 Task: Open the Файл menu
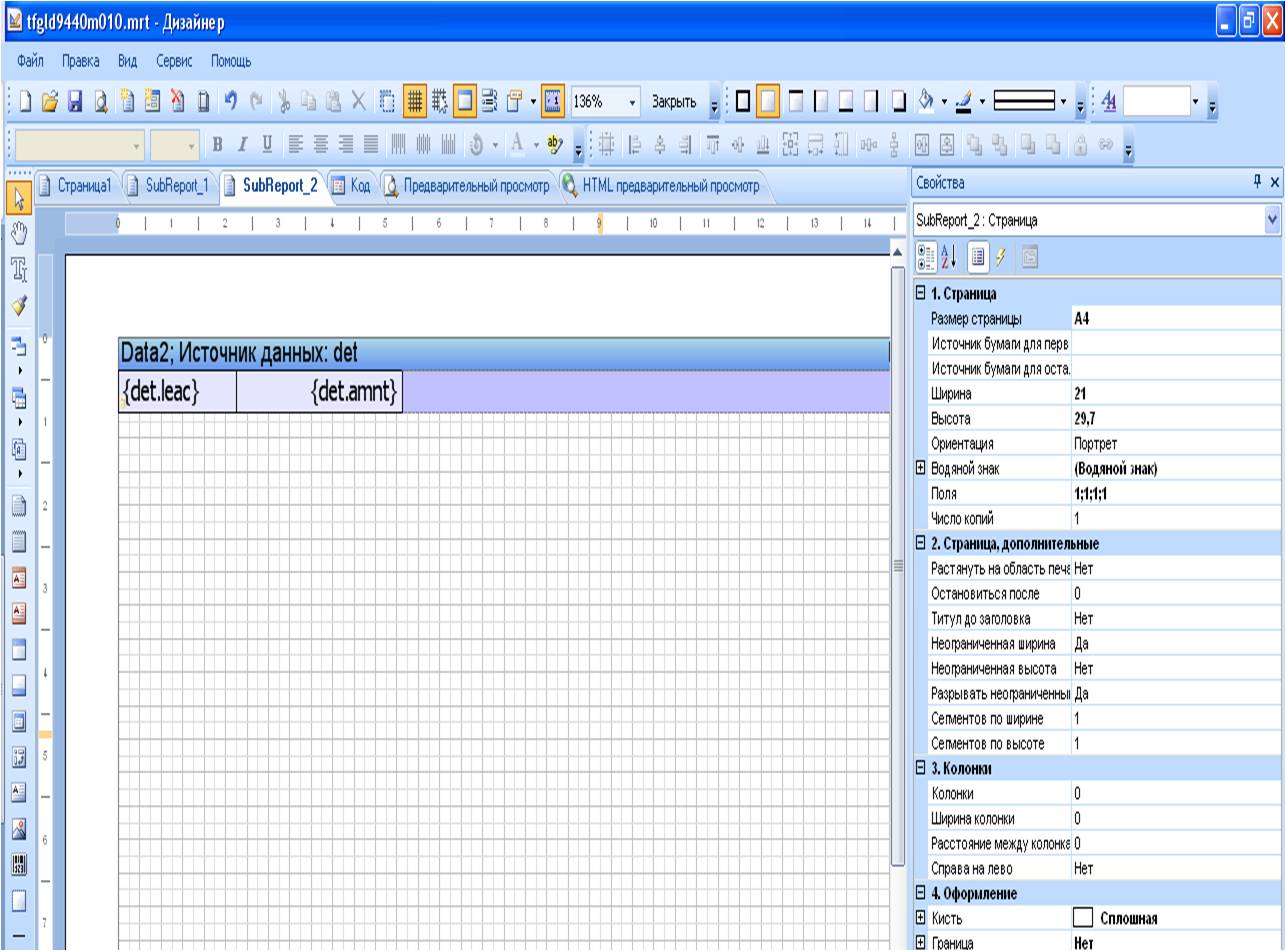[30, 61]
